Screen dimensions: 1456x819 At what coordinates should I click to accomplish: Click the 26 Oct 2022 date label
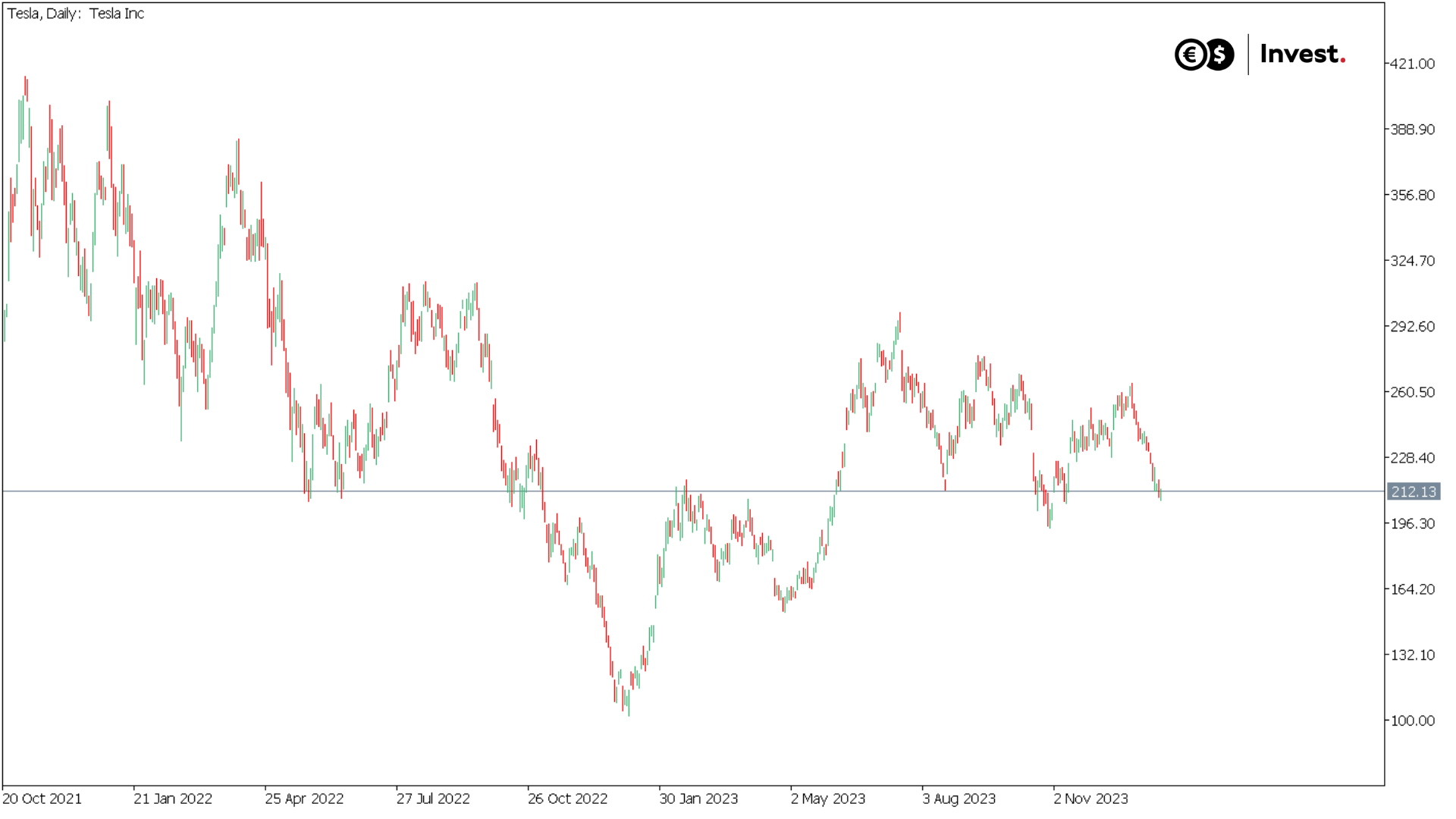tap(568, 799)
